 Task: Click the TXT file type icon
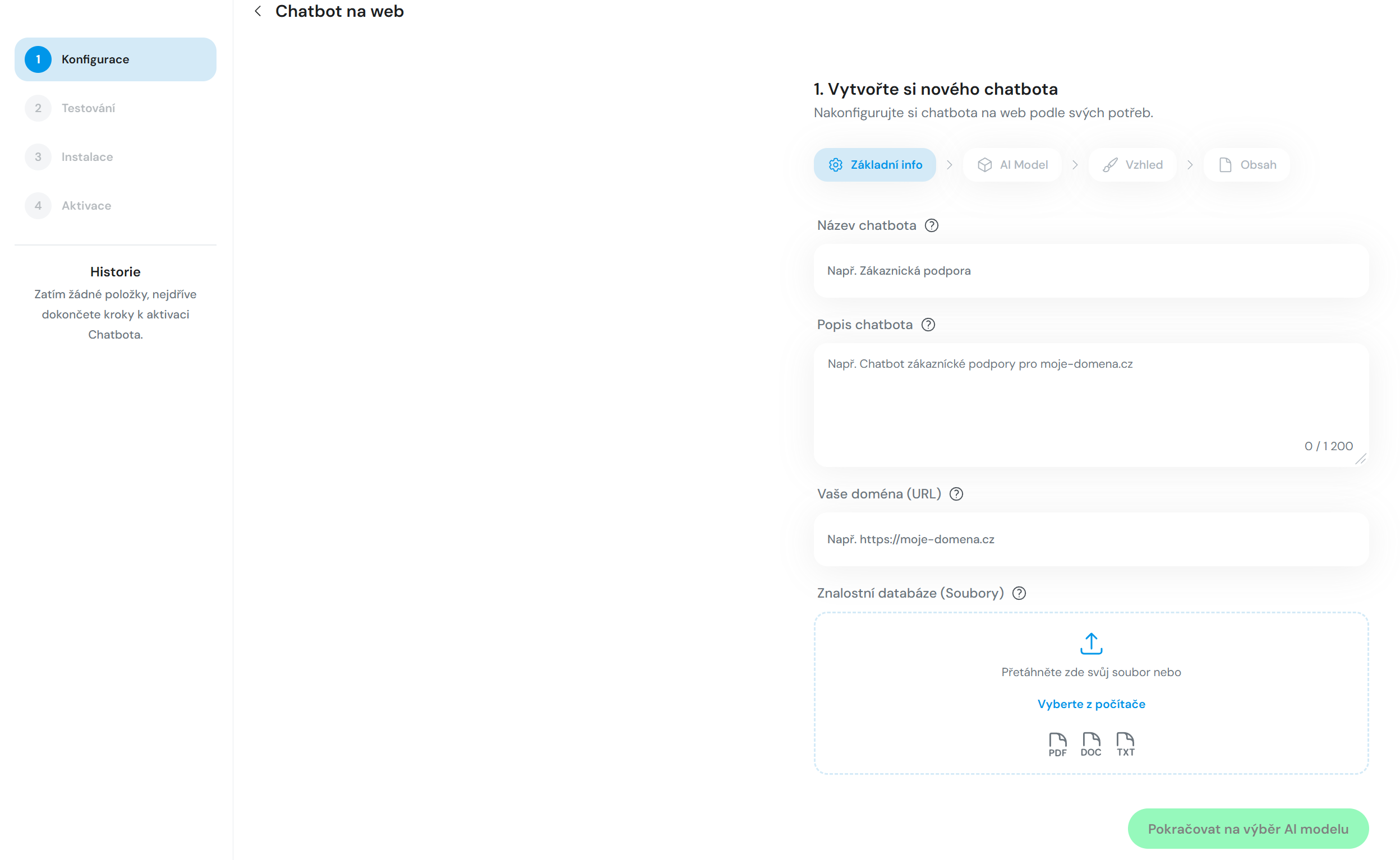coord(1125,745)
